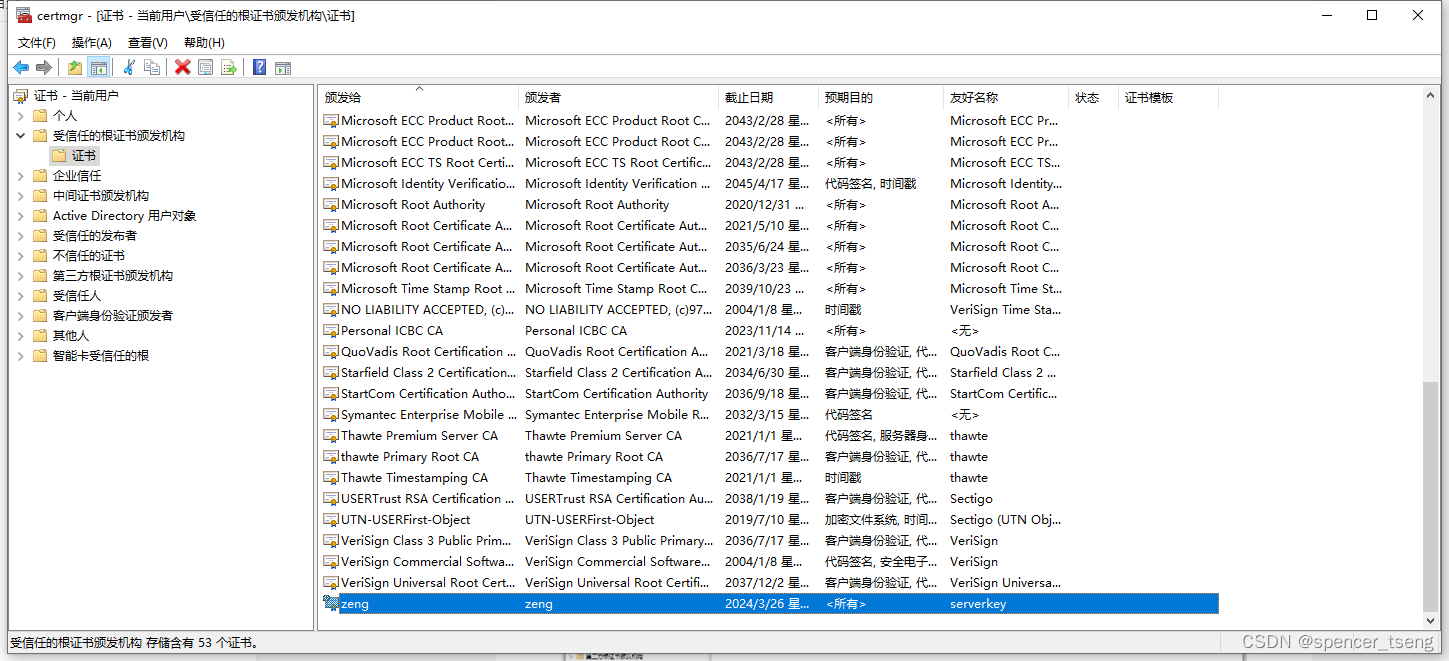Select Microsoft Identity Verification certificate name
The height and width of the screenshot is (661, 1449).
point(428,184)
